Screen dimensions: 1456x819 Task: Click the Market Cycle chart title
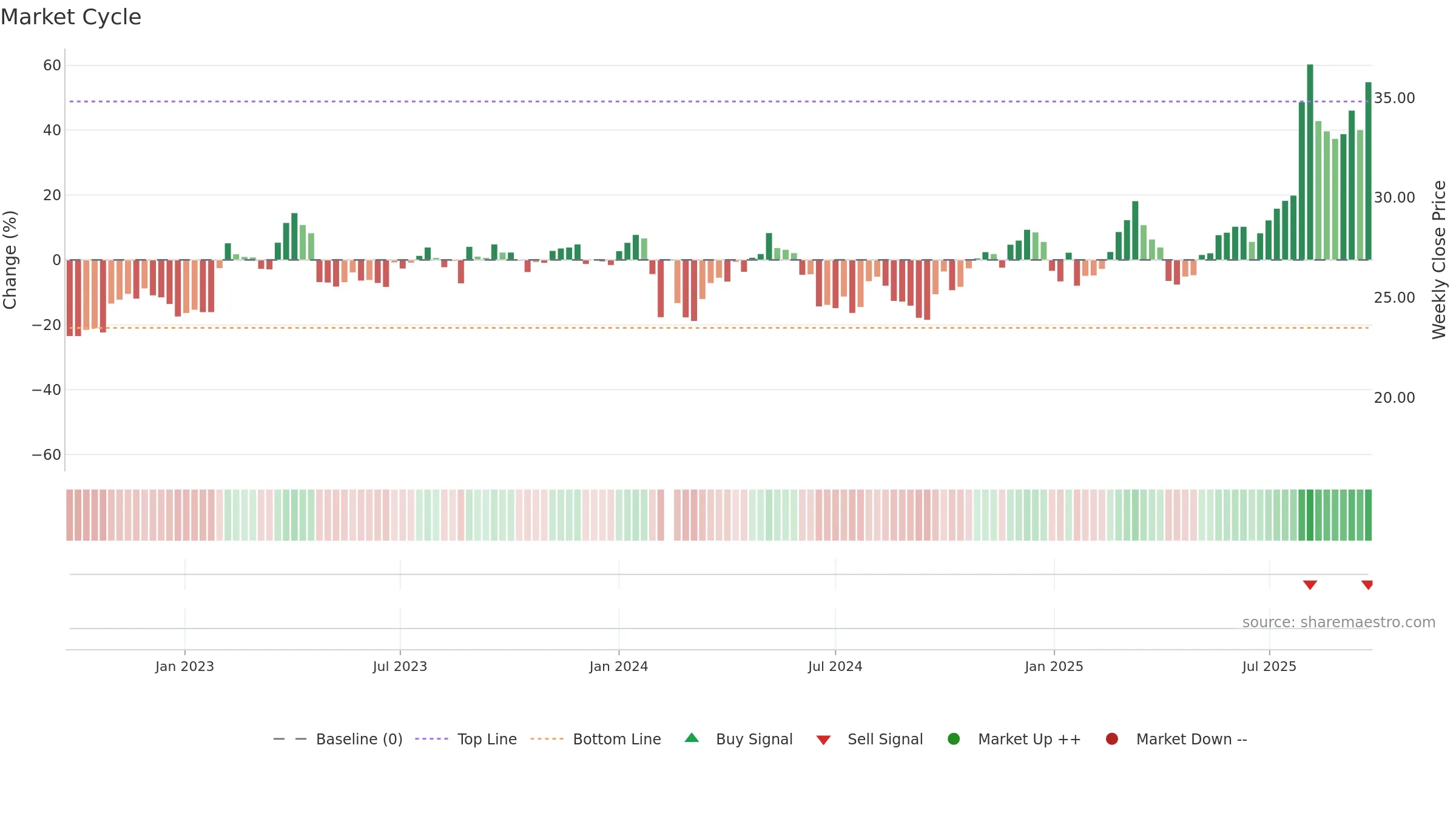tap(71, 17)
